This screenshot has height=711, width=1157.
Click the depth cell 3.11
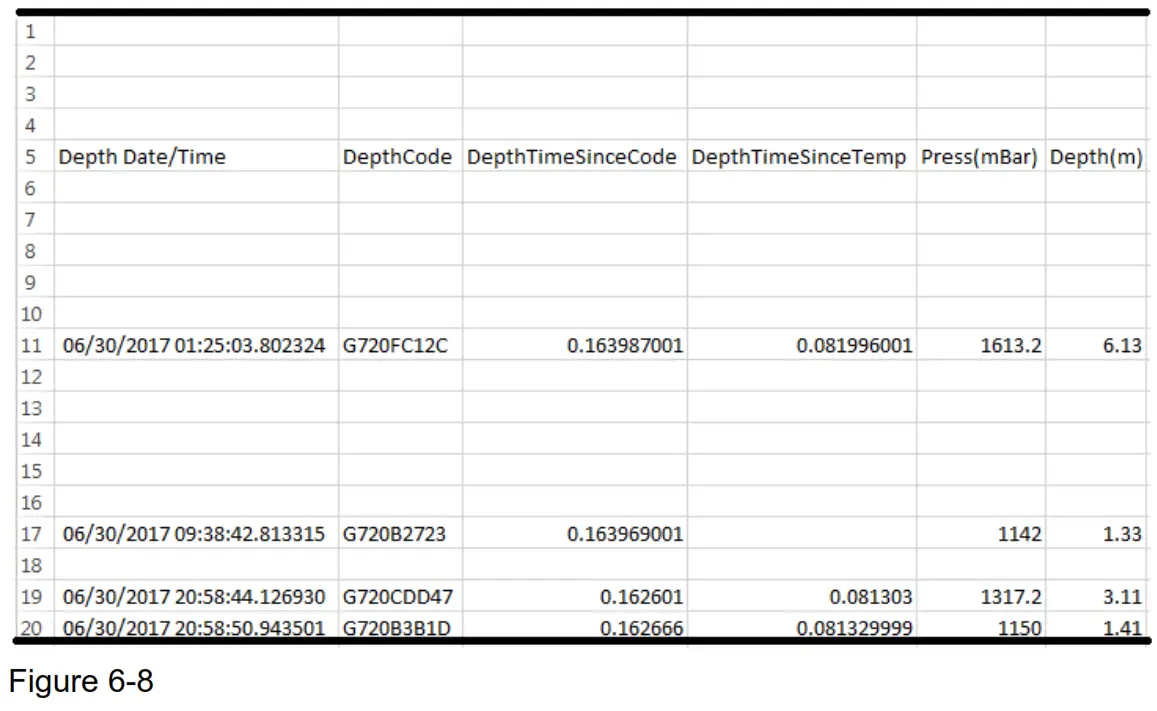[x=1096, y=596]
